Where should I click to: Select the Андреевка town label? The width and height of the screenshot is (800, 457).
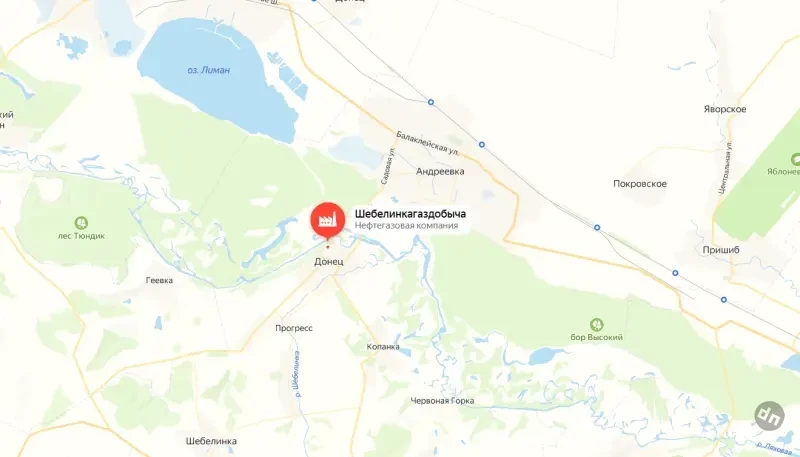440,171
